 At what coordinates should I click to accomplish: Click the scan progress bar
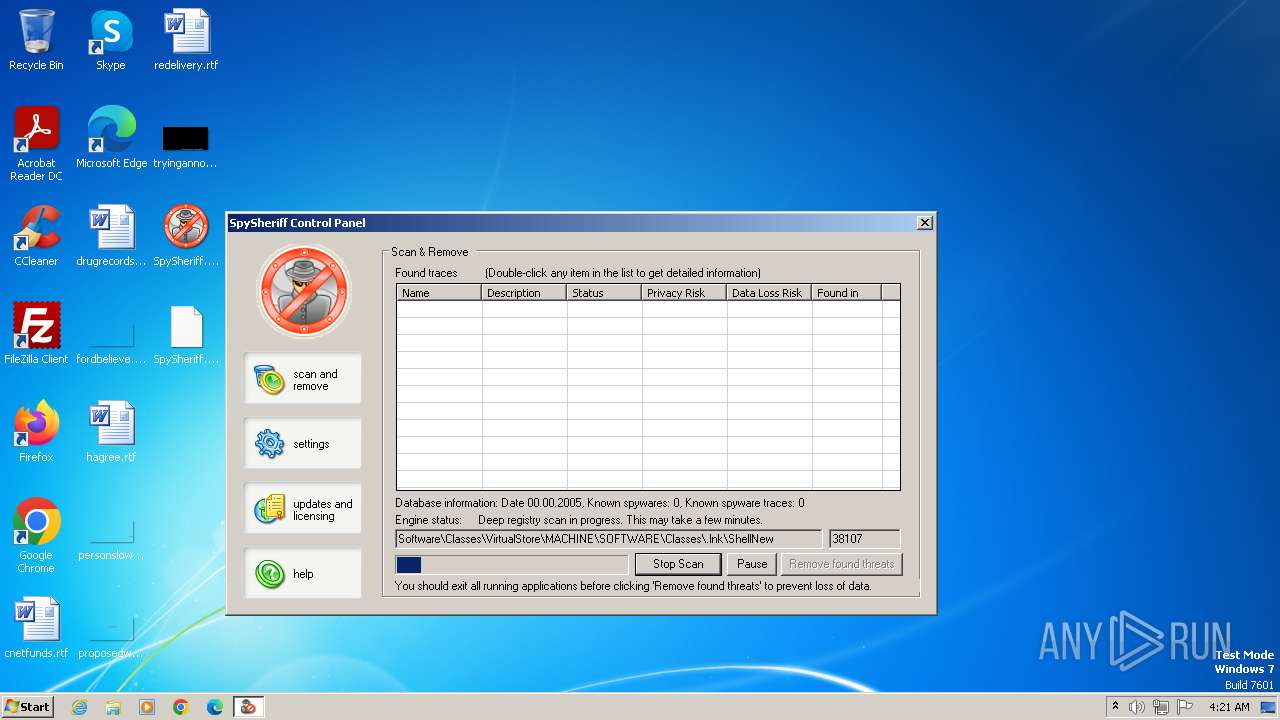511,565
